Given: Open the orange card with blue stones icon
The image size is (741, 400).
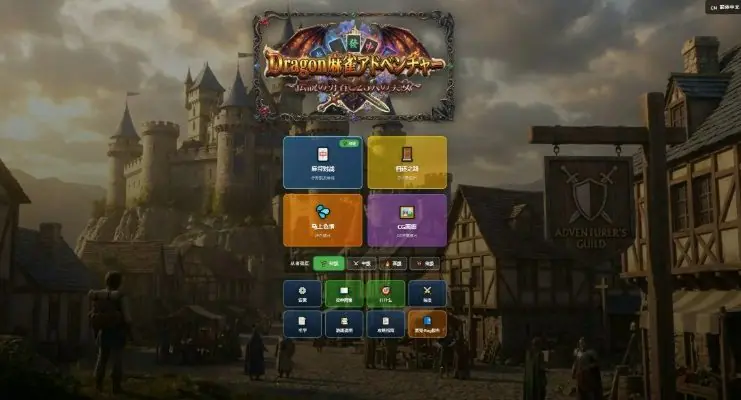Looking at the screenshot, I should (x=323, y=220).
